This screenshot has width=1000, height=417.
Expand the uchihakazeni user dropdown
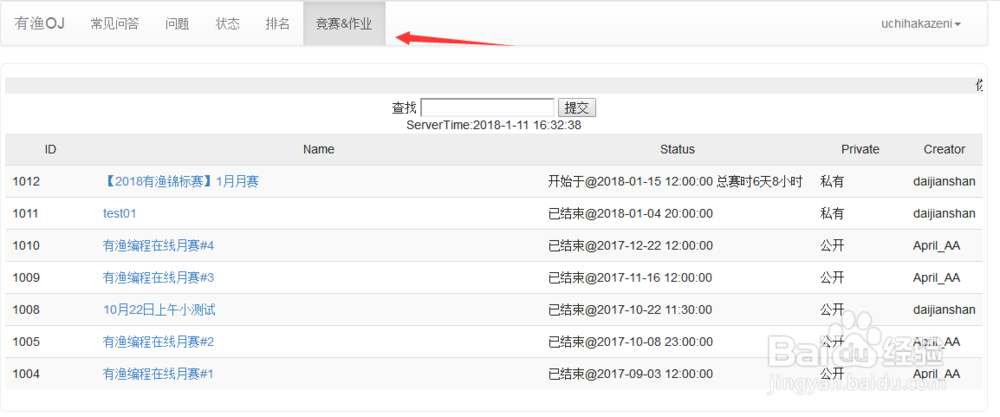click(x=921, y=24)
